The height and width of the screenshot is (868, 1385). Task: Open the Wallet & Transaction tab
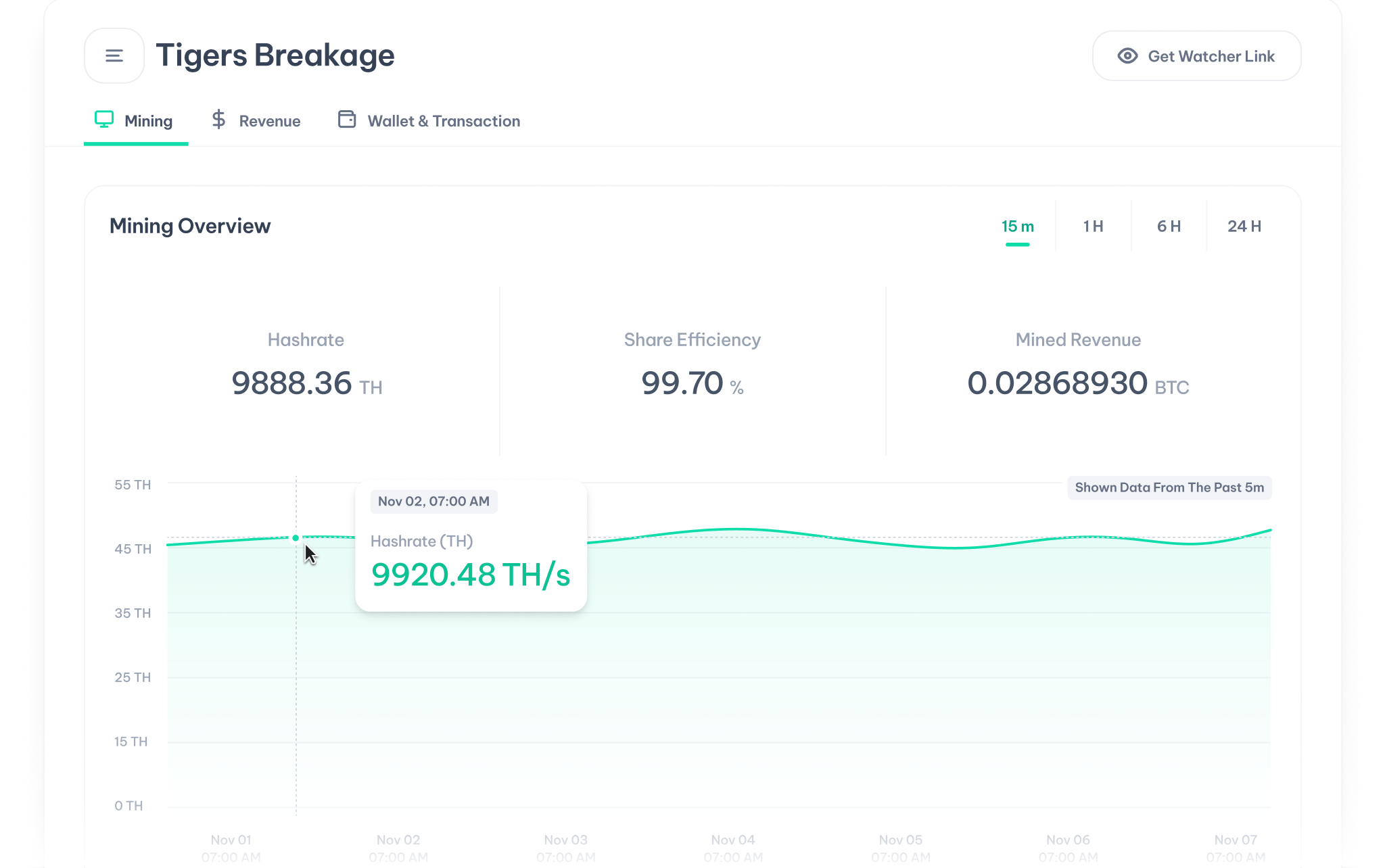(x=429, y=121)
